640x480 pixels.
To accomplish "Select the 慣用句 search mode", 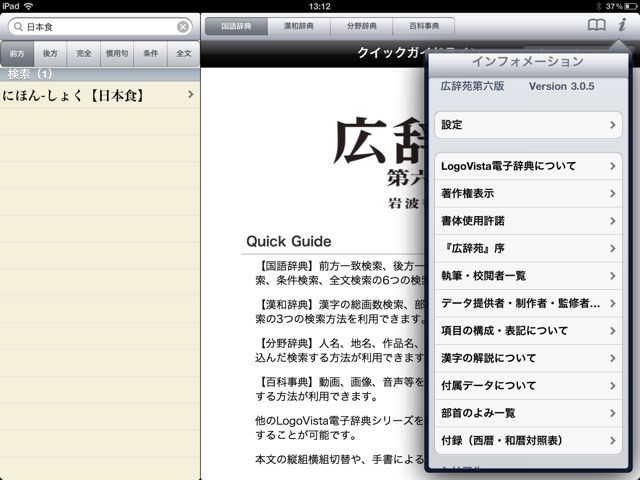I will (x=117, y=53).
